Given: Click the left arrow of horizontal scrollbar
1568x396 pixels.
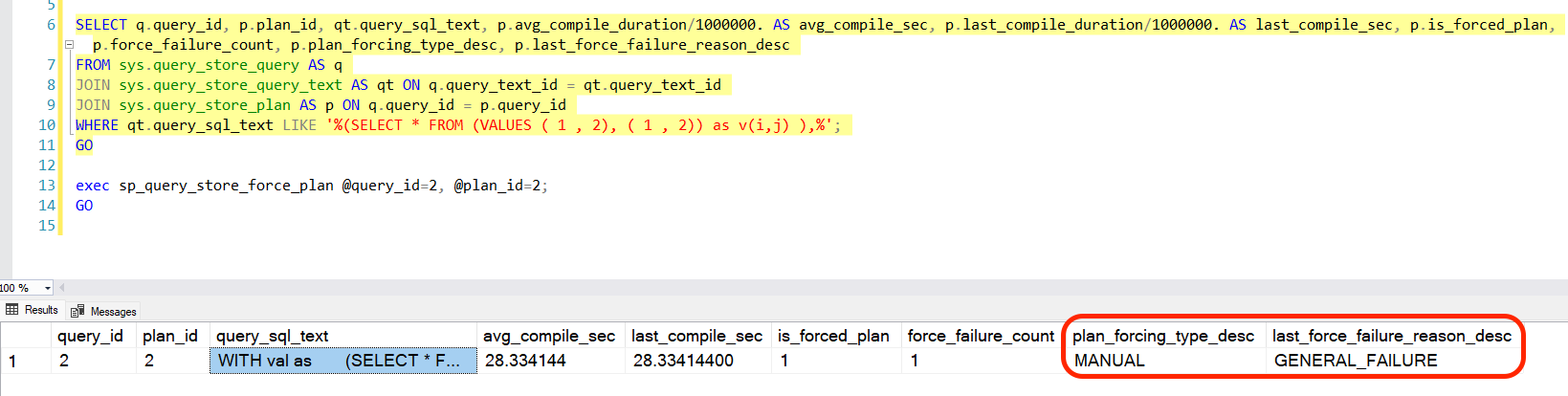Looking at the screenshot, I should (x=62, y=287).
